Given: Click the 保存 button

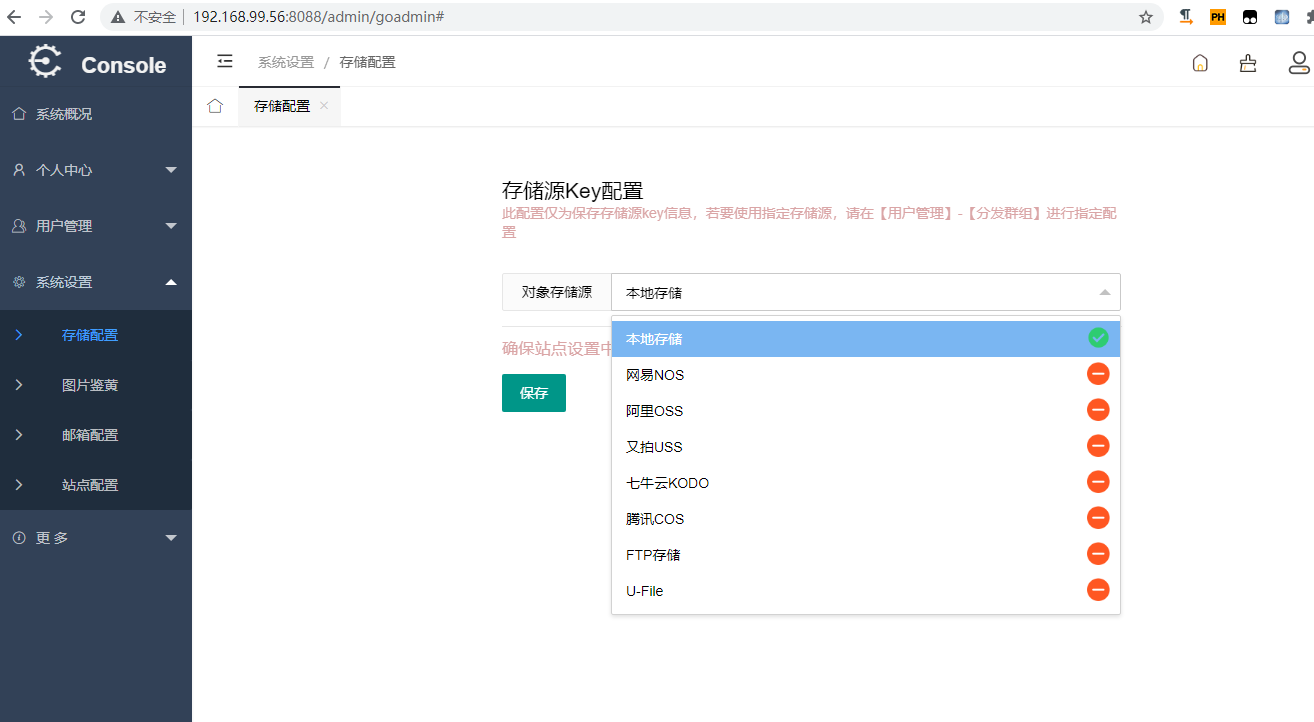Looking at the screenshot, I should click(533, 392).
